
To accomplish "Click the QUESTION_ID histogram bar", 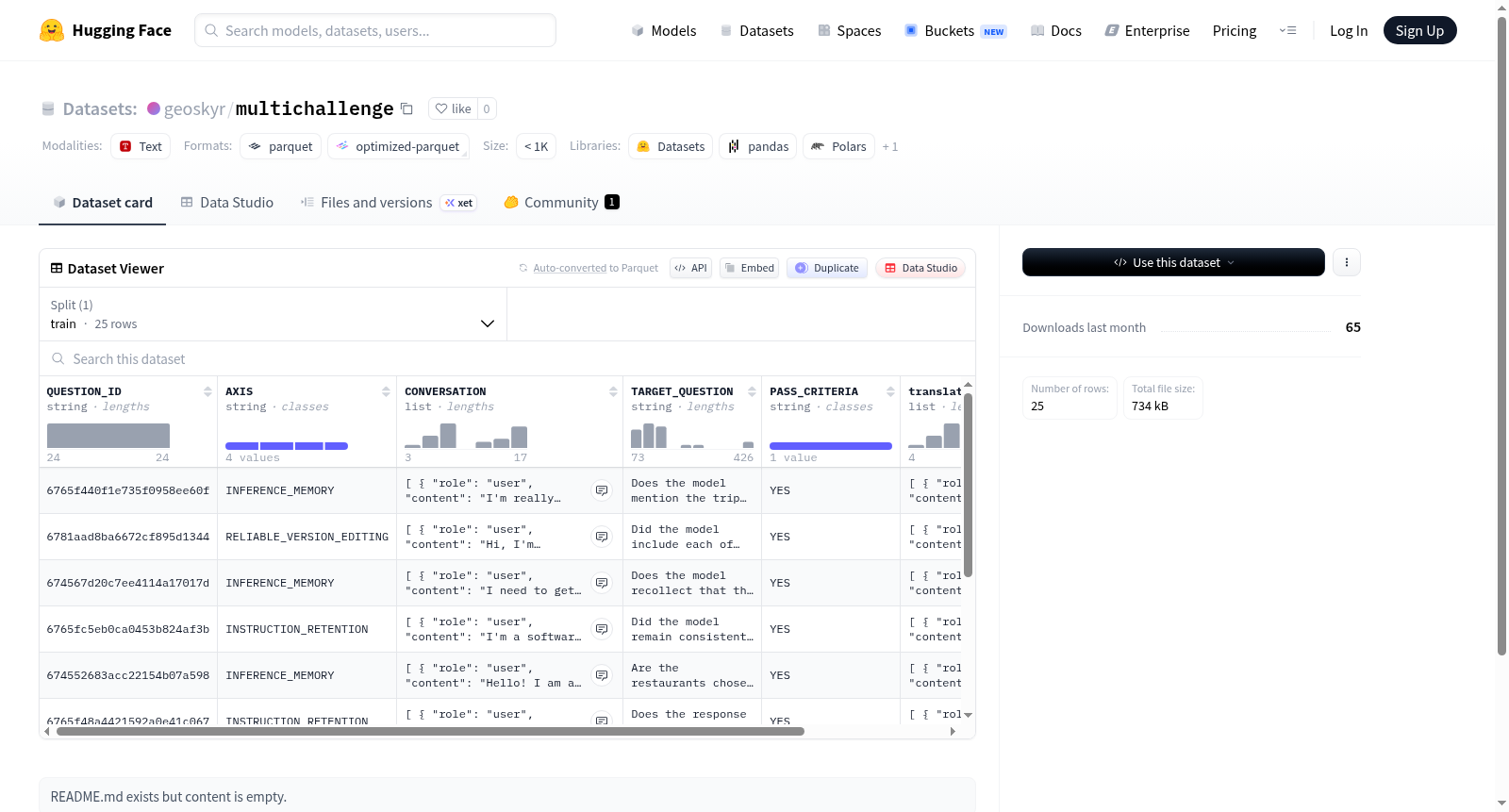I will click(x=108, y=435).
